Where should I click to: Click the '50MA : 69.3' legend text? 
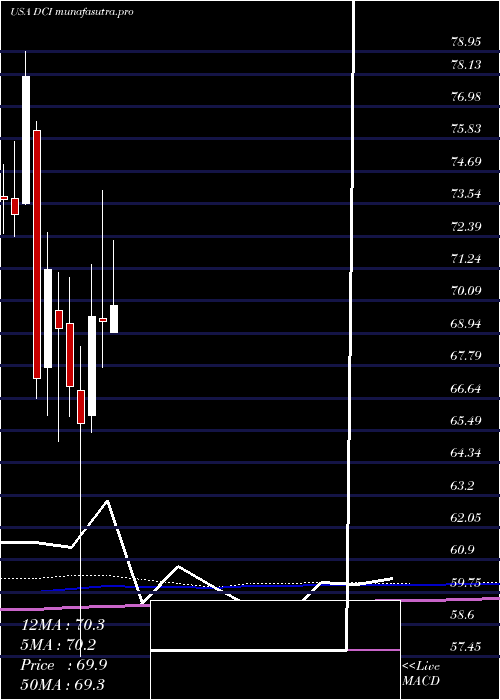63,684
